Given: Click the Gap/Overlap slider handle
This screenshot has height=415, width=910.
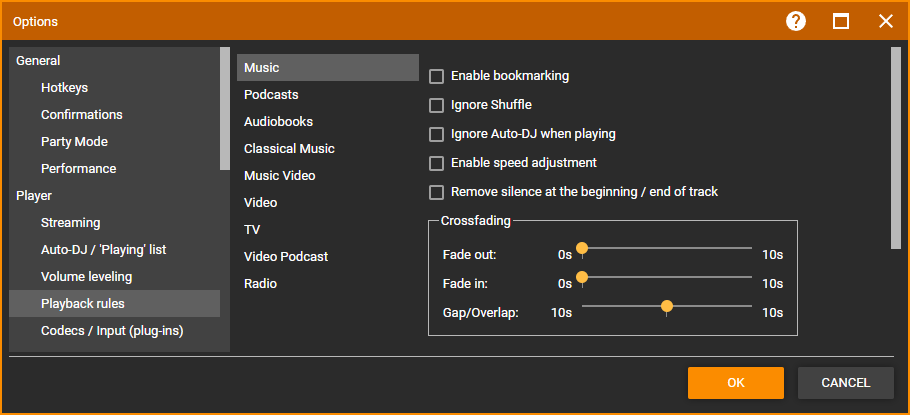Looking at the screenshot, I should pyautogui.click(x=667, y=307).
